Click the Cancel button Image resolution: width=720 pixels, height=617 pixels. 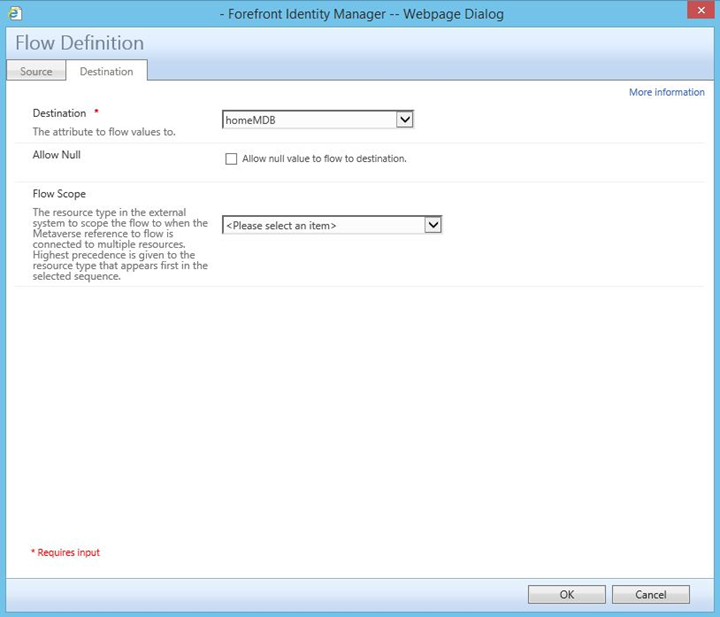(651, 595)
